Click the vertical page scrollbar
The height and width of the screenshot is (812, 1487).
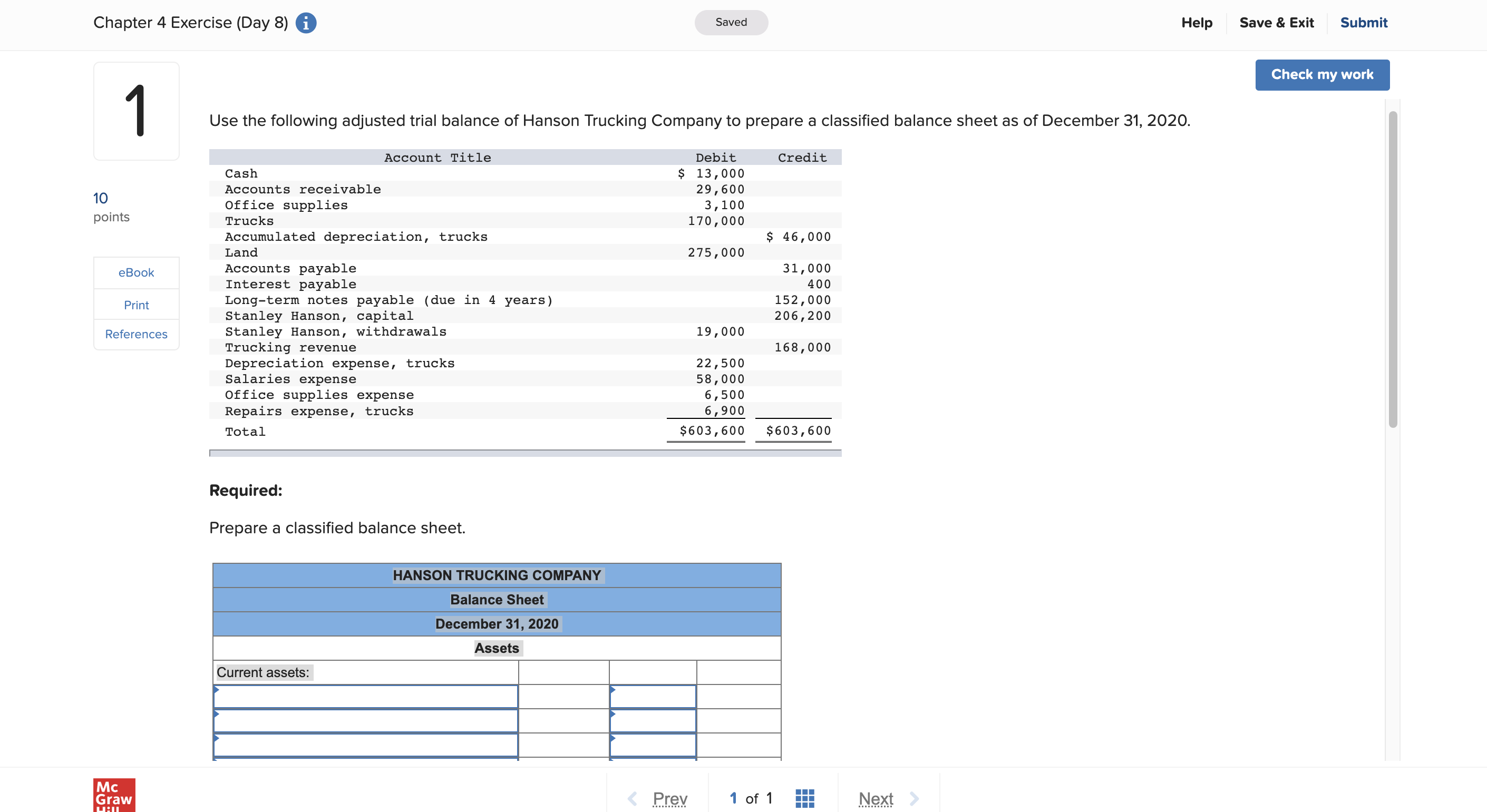coord(1392,269)
